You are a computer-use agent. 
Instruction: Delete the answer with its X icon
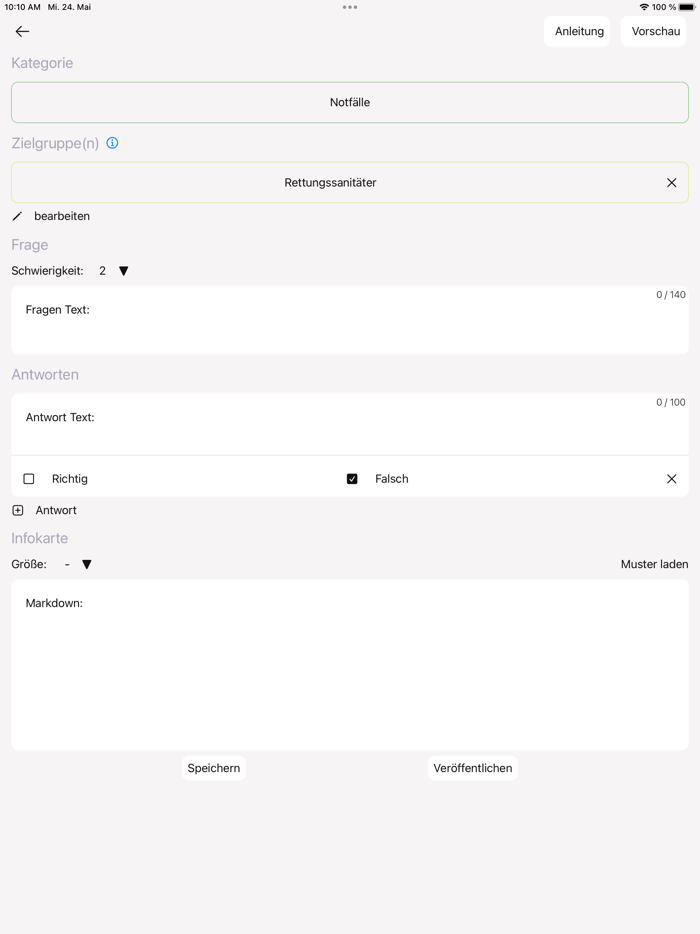pos(671,479)
